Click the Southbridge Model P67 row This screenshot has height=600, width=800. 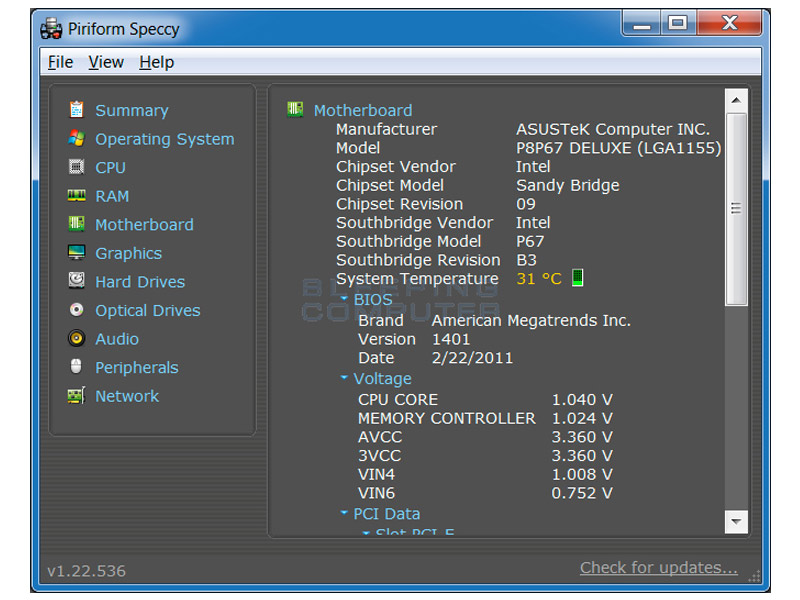440,241
